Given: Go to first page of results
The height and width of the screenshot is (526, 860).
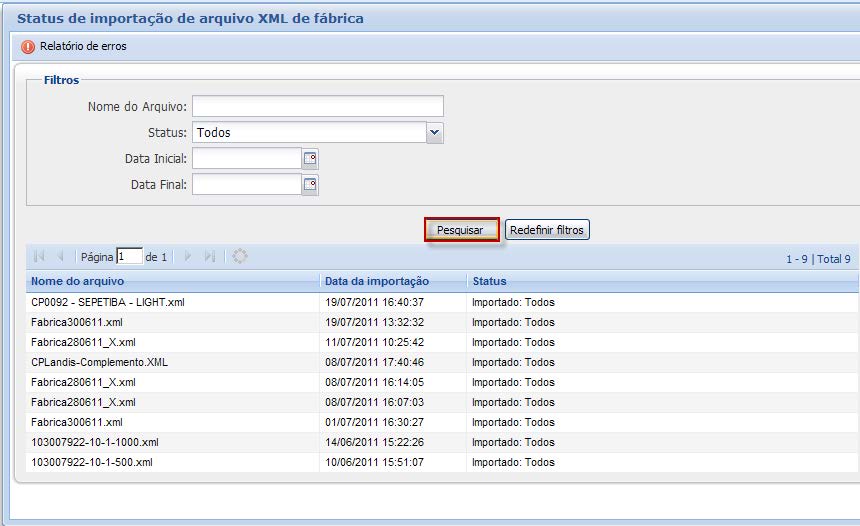Looking at the screenshot, I should (x=39, y=257).
